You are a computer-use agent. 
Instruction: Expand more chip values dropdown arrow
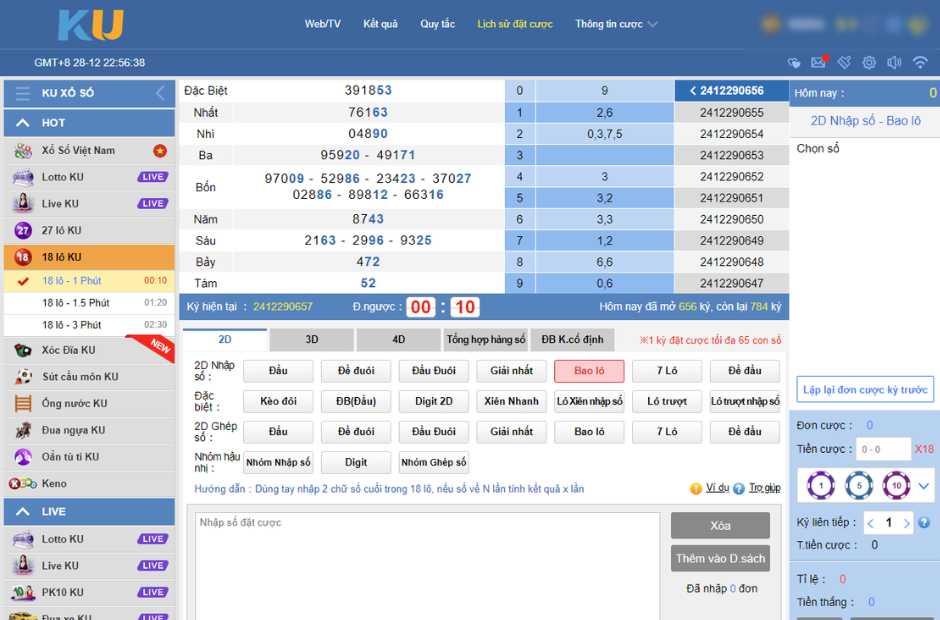(x=924, y=486)
